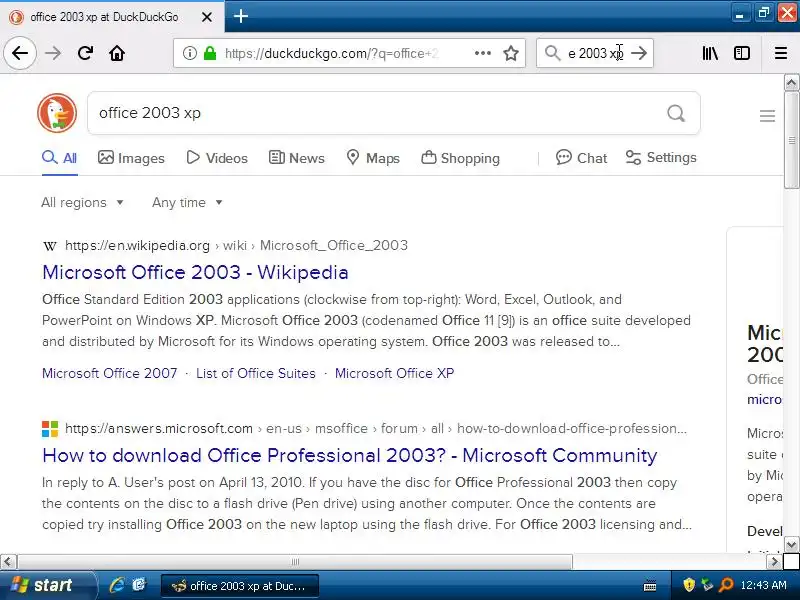Open the Firefox hamburger menu
This screenshot has height=600, width=800.
pos(781,53)
